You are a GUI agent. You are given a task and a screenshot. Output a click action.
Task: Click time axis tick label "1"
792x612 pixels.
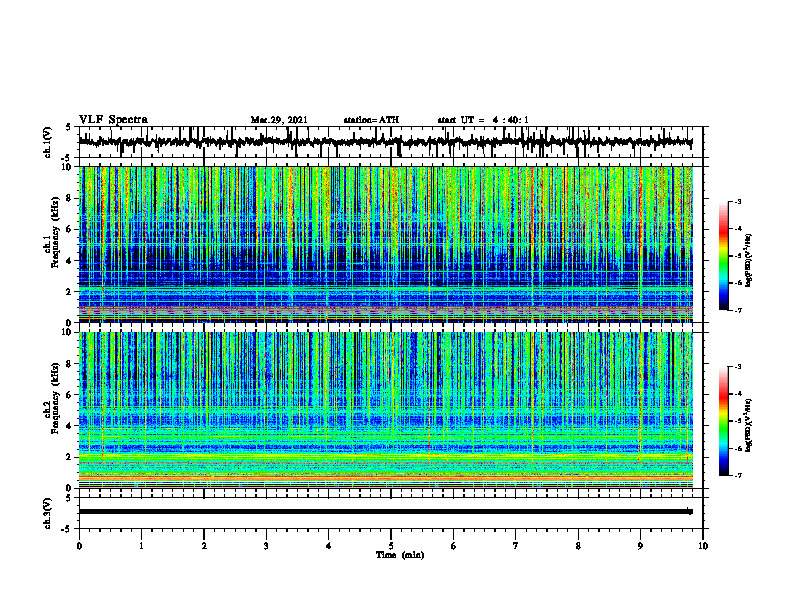141,546
